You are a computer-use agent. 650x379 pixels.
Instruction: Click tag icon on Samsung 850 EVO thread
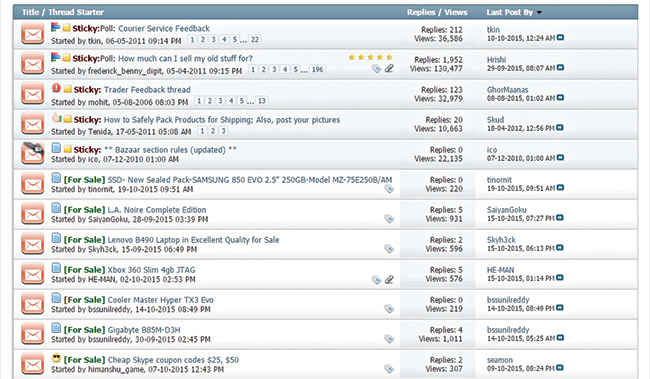point(389,189)
